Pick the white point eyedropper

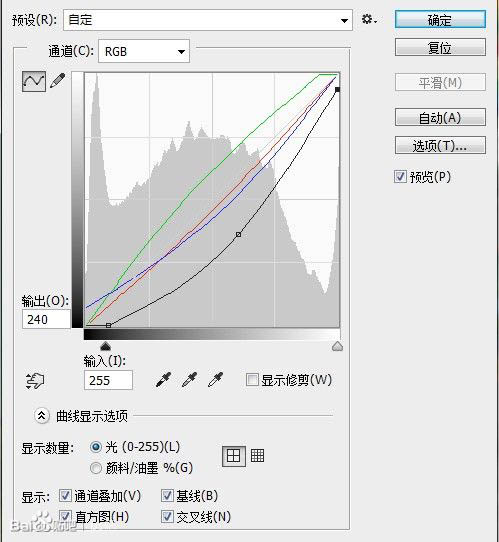point(215,380)
